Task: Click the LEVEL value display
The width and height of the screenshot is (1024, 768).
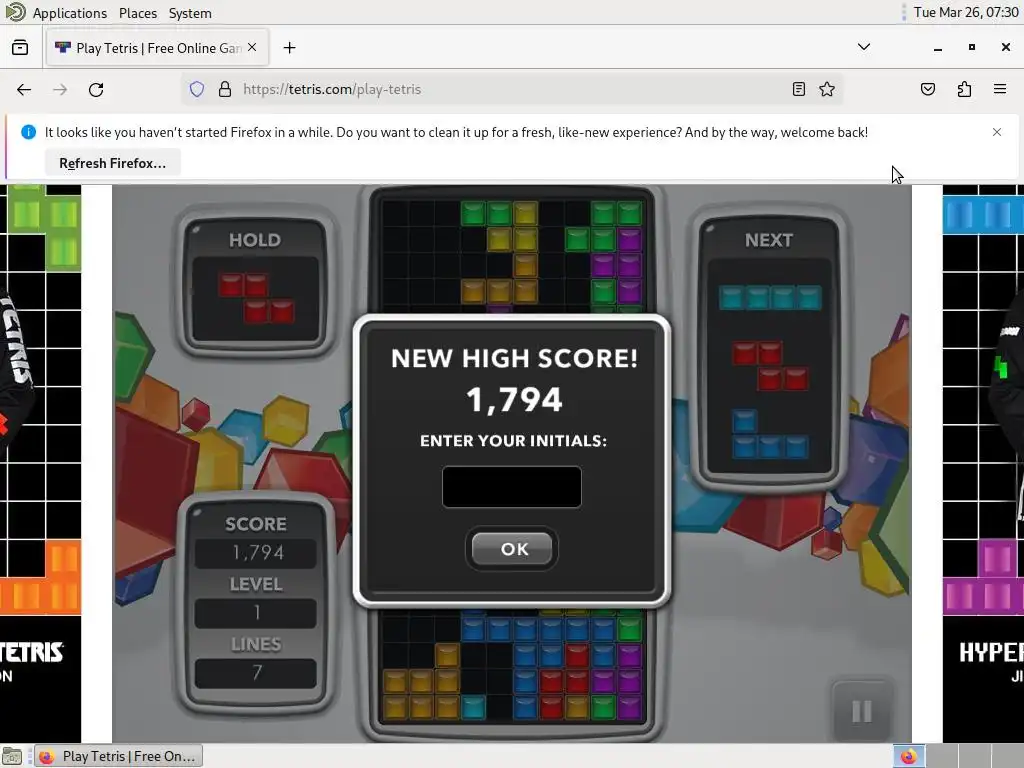Action: (x=256, y=613)
